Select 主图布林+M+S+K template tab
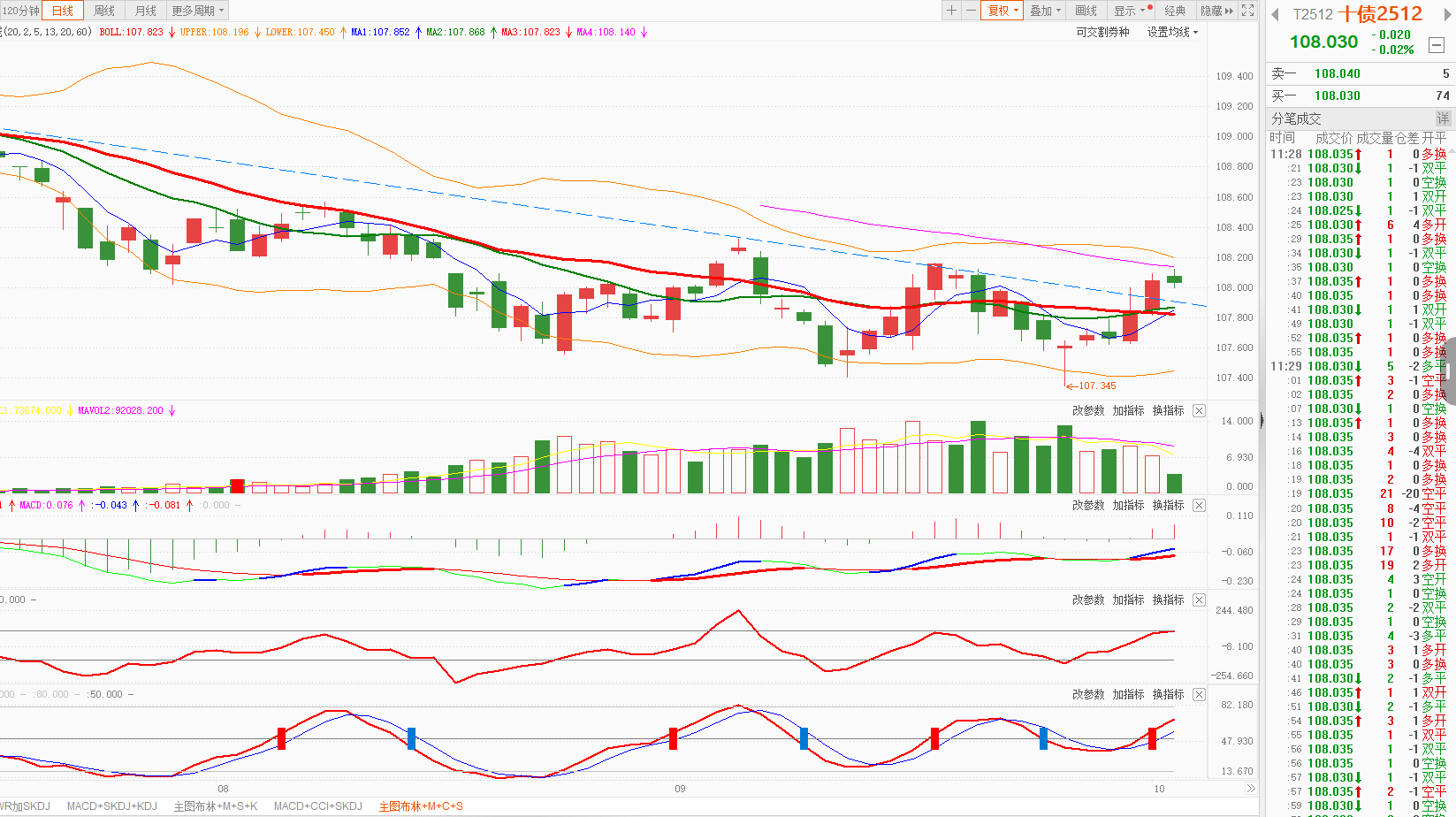The width and height of the screenshot is (1456, 817). [x=216, y=806]
